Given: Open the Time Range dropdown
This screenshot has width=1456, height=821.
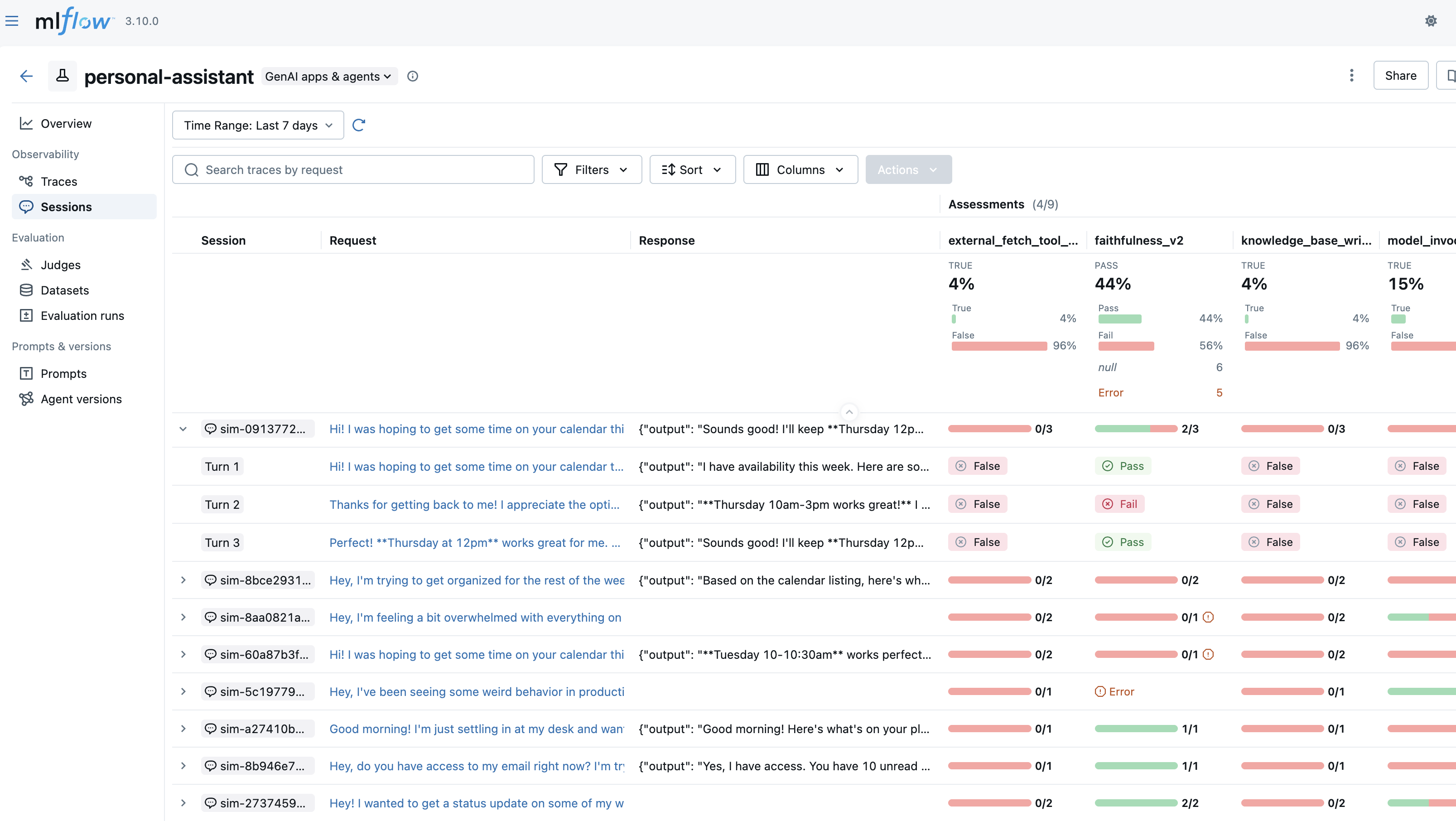Looking at the screenshot, I should click(x=258, y=125).
